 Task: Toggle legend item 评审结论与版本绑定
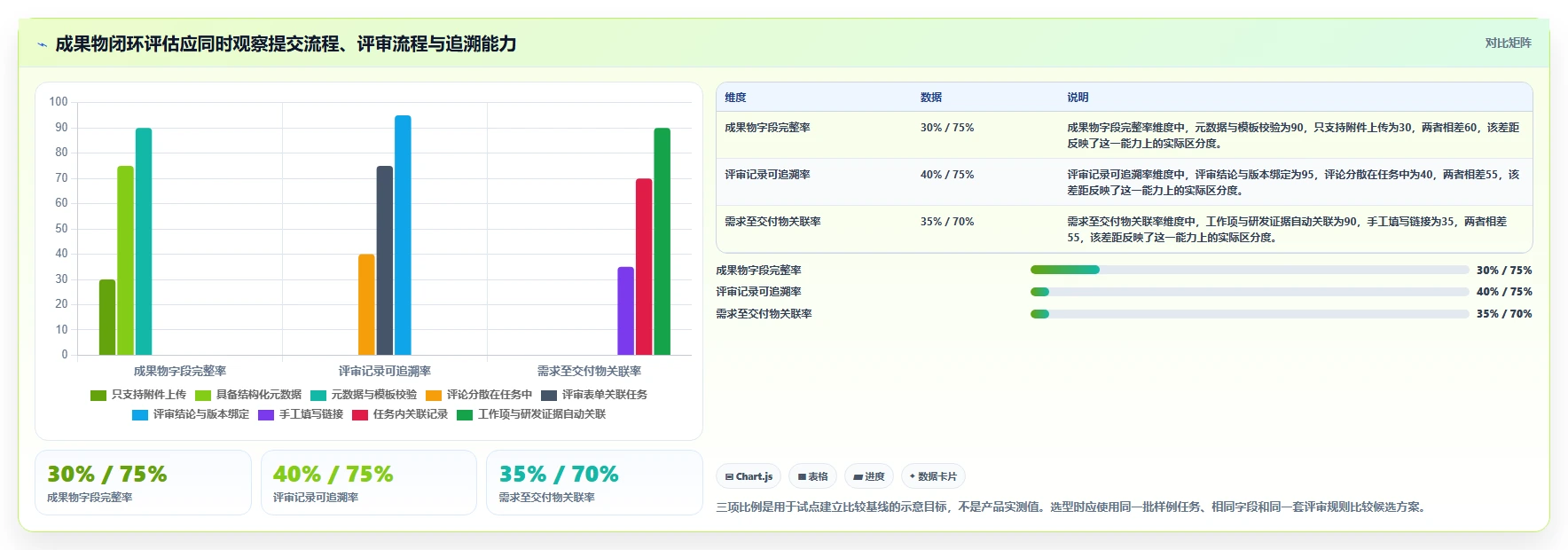pyautogui.click(x=191, y=414)
